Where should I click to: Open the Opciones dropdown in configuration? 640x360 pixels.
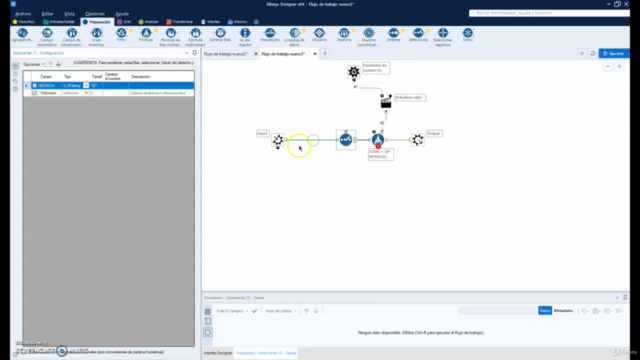click(33, 64)
